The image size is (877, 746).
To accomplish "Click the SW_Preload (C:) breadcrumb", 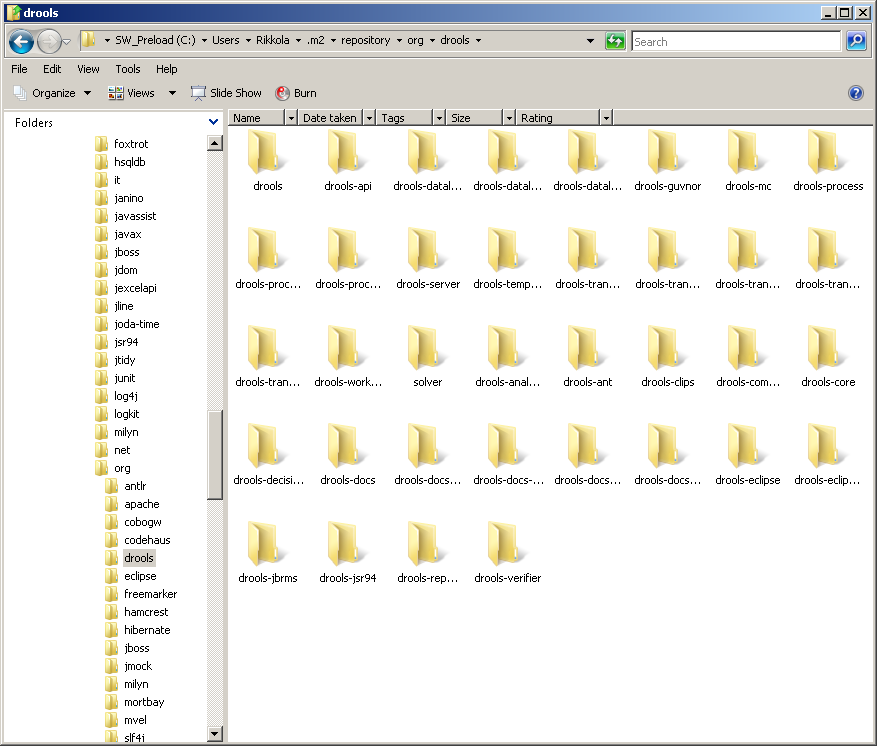I will (155, 40).
